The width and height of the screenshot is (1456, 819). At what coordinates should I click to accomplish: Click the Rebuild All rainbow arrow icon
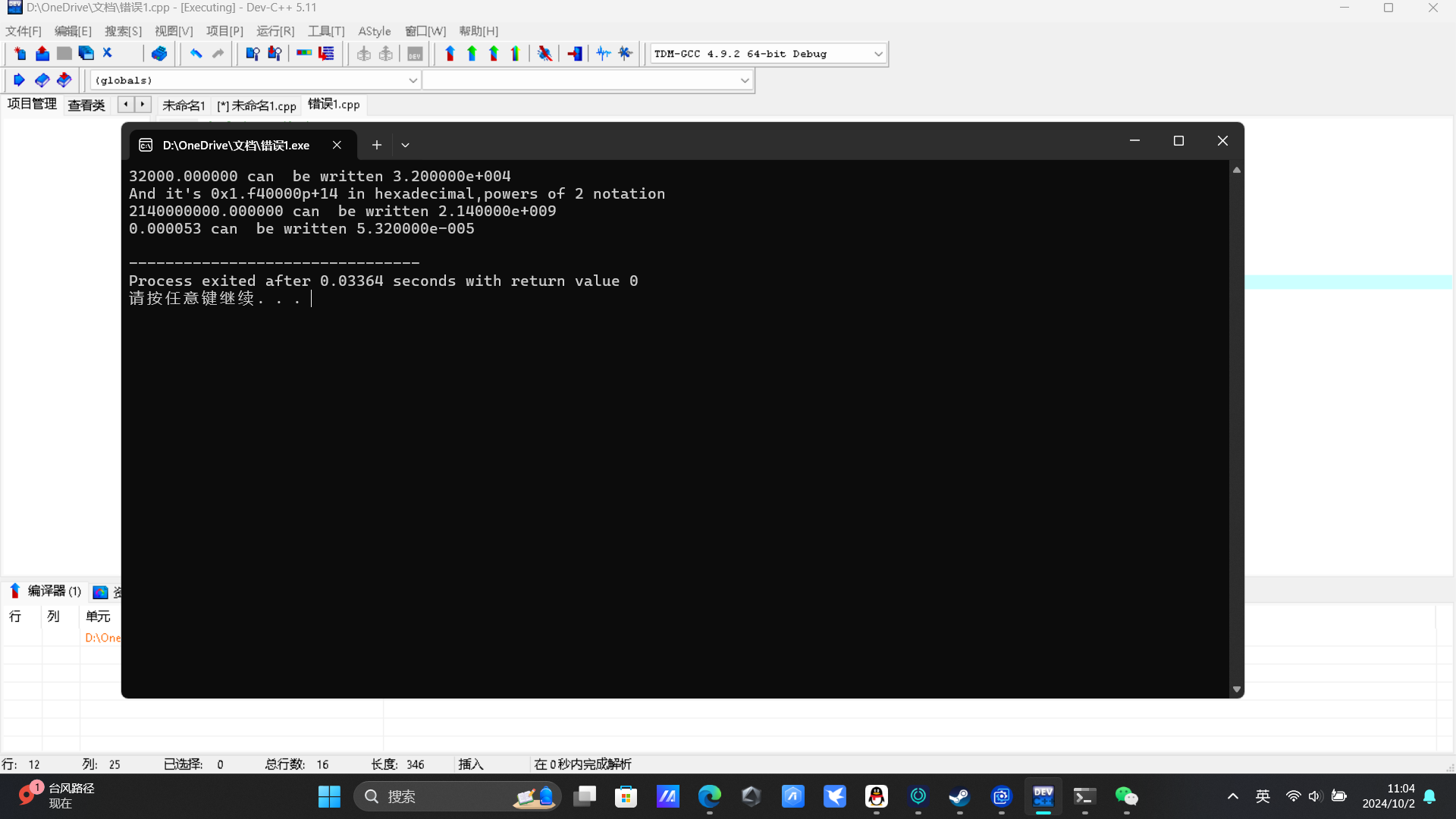516,53
